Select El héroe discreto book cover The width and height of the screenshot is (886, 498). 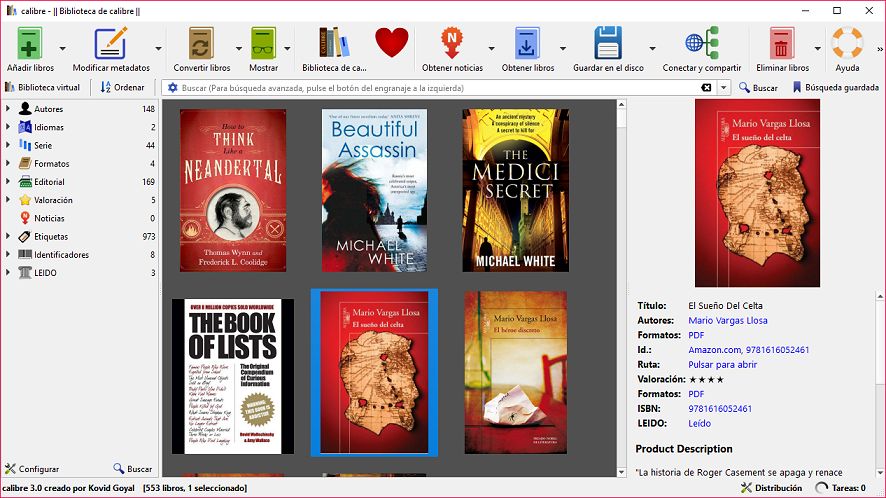tap(515, 373)
